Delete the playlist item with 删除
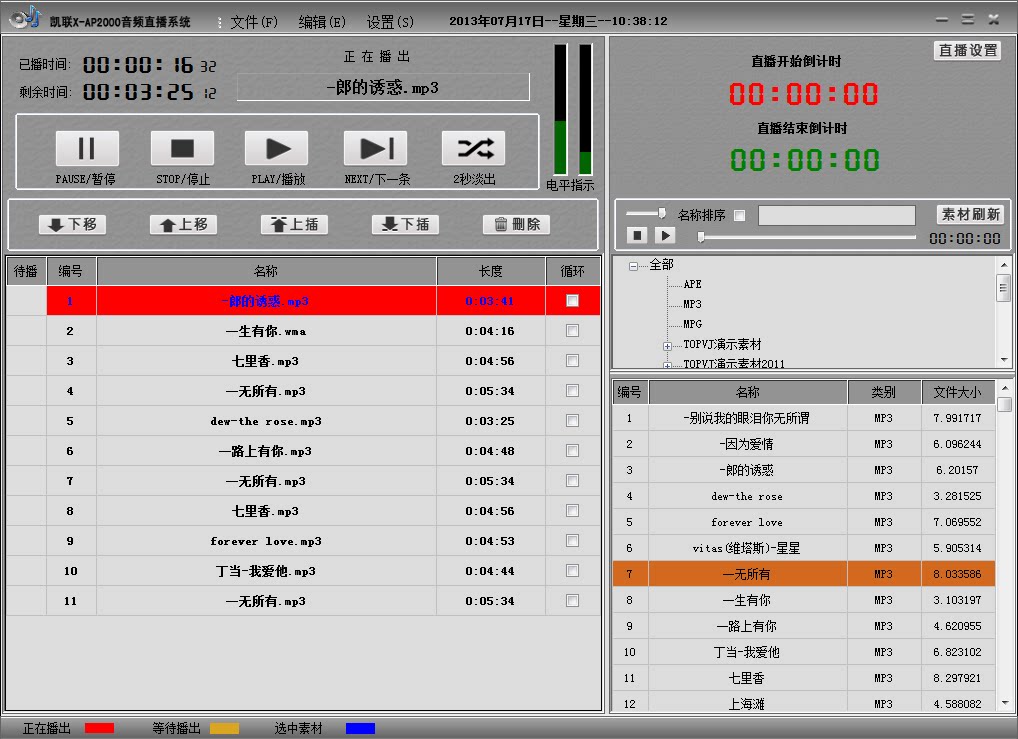 [517, 224]
